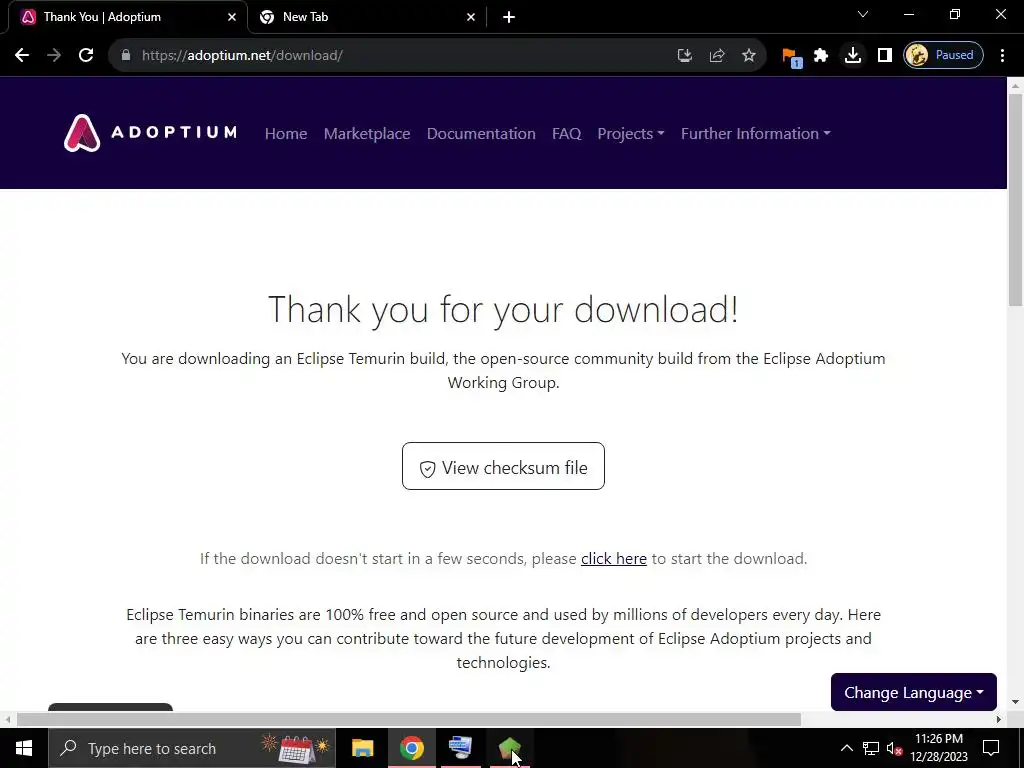The image size is (1024, 768).
Task: Close the Thank You | Adoptium tab
Action: 232,17
